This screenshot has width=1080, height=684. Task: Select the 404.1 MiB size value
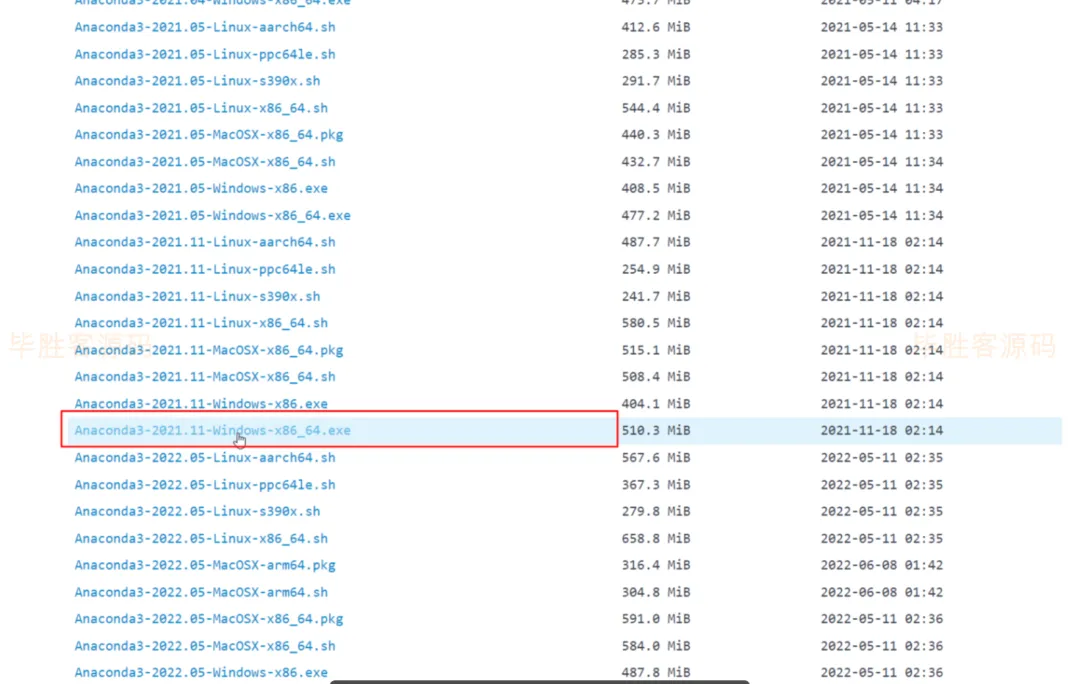pos(656,404)
